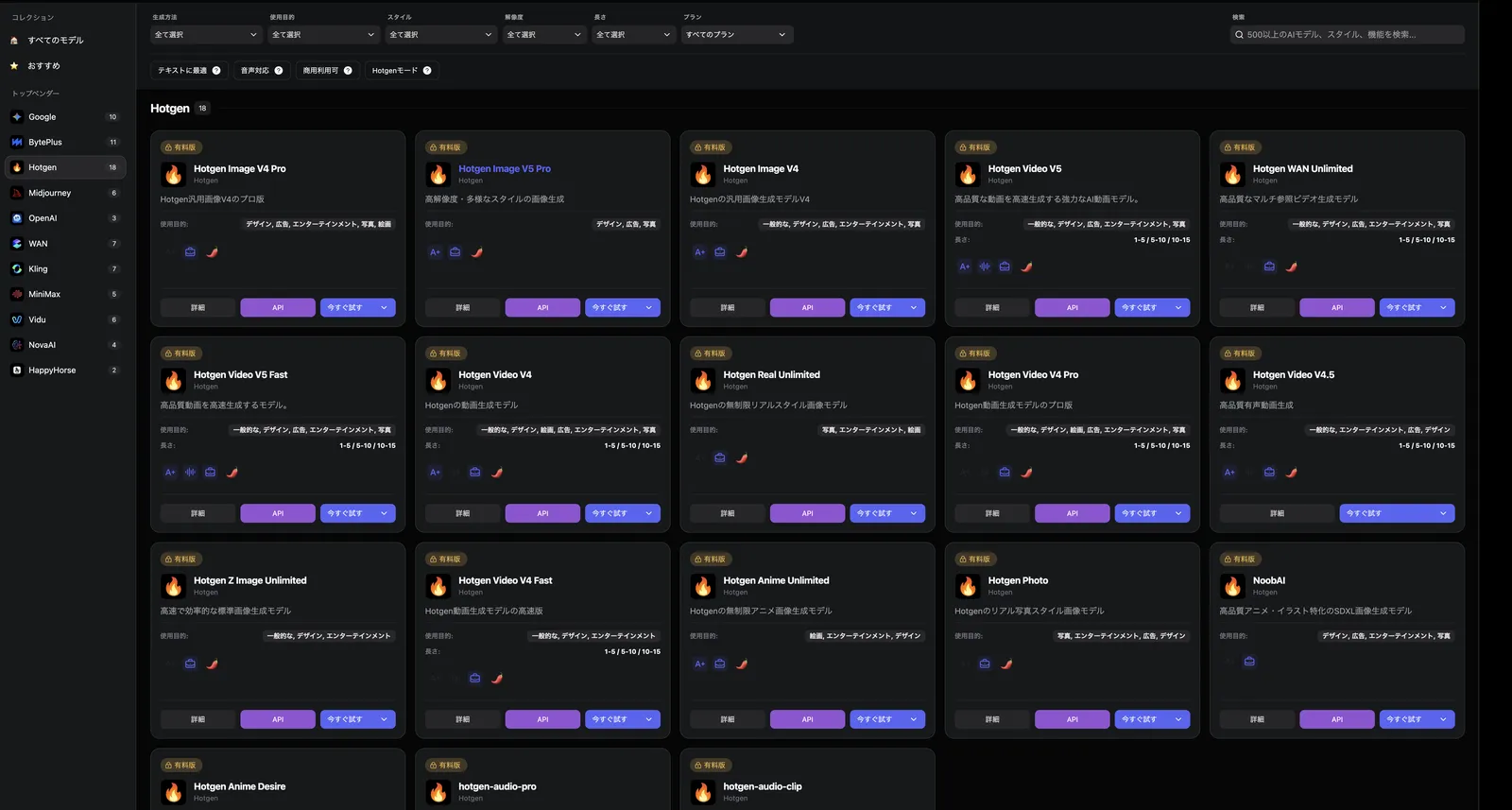Open the 長さ filter dropdown

[x=633, y=35]
